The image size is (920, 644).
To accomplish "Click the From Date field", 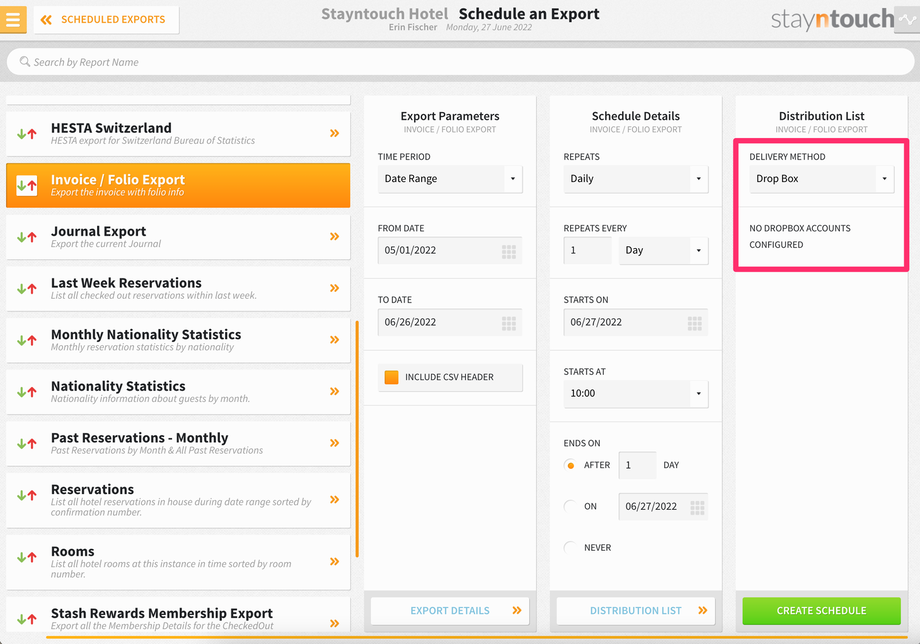I will (450, 250).
